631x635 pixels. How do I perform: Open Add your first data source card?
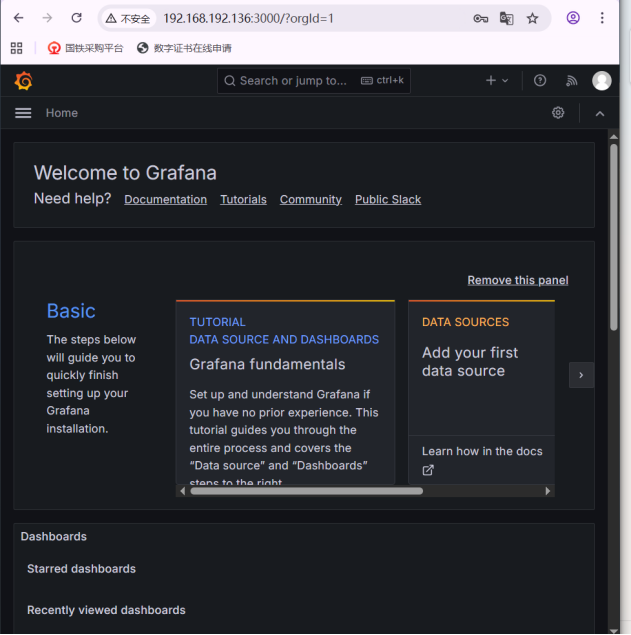[x=481, y=368]
